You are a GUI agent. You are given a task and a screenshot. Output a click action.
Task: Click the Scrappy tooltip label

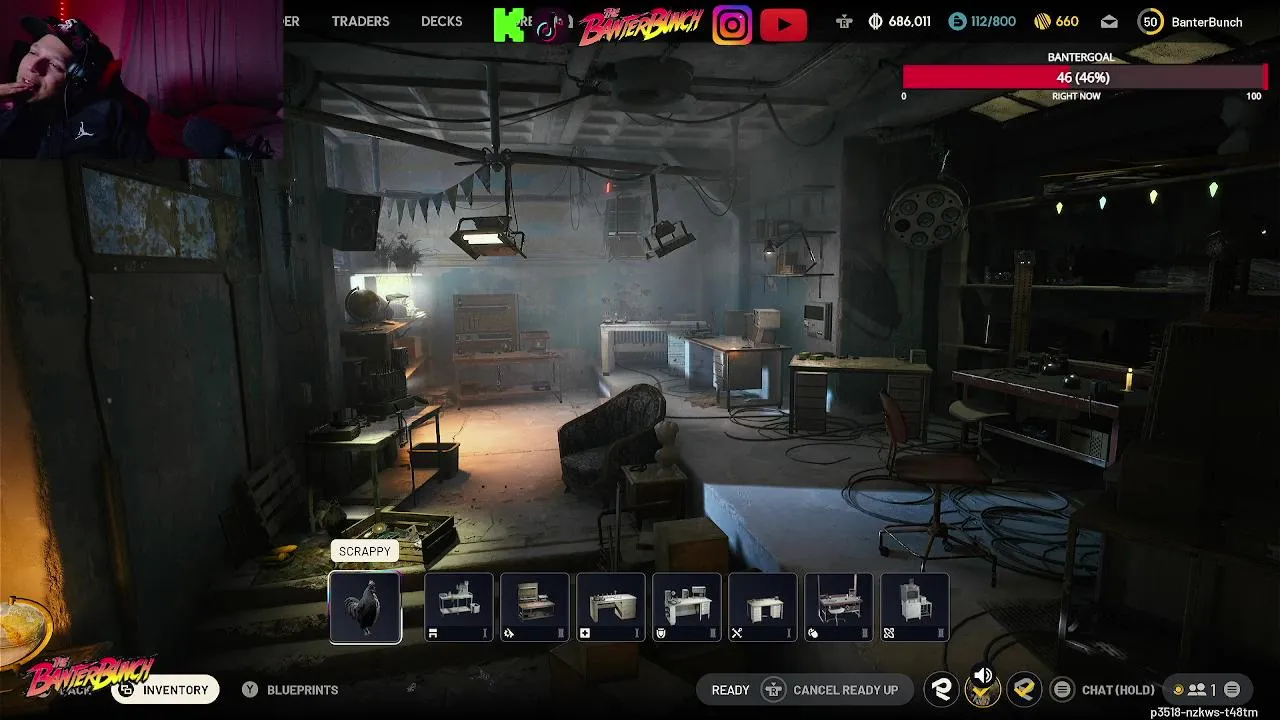(365, 551)
